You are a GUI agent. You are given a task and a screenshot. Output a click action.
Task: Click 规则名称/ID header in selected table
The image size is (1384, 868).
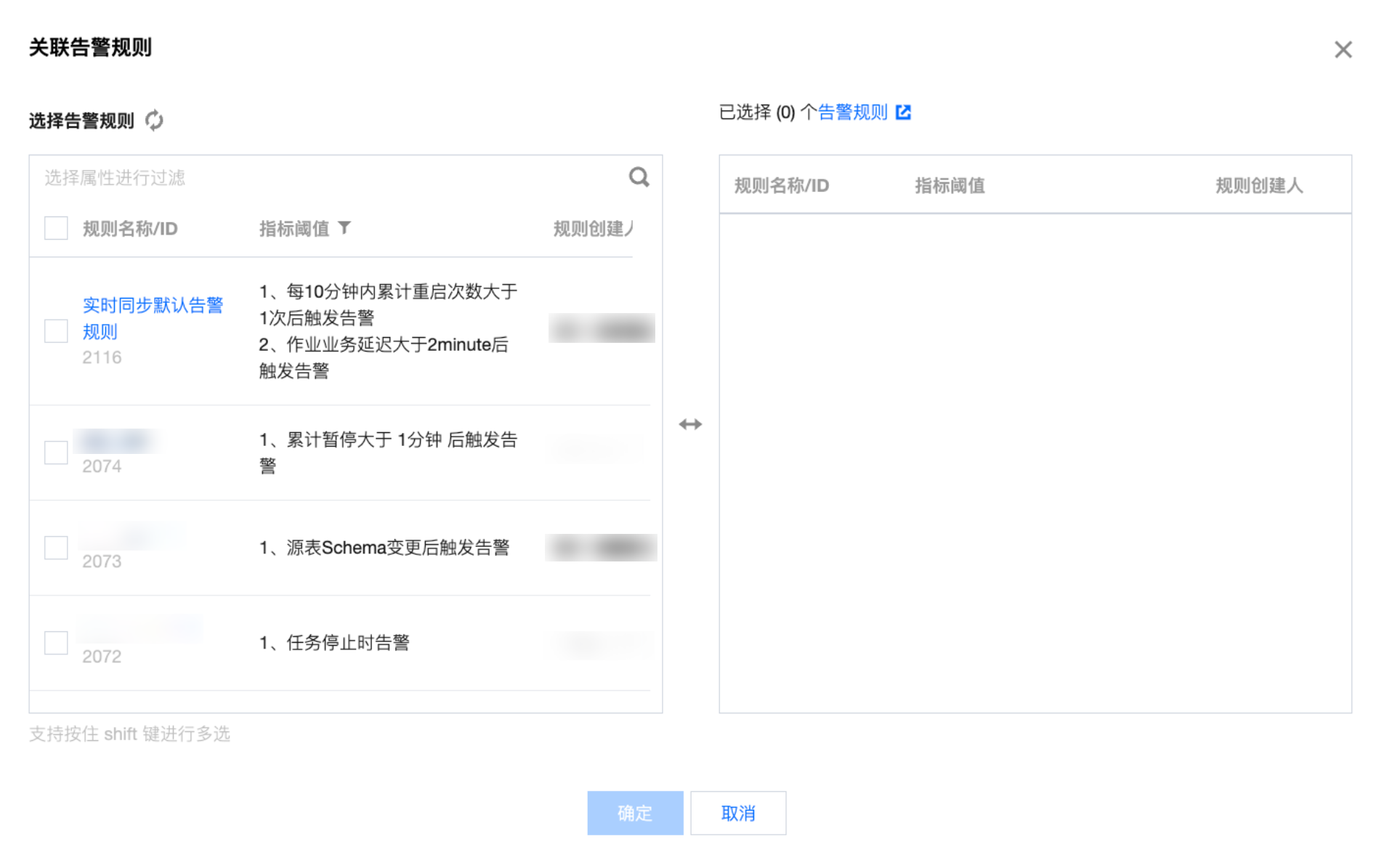tap(782, 185)
